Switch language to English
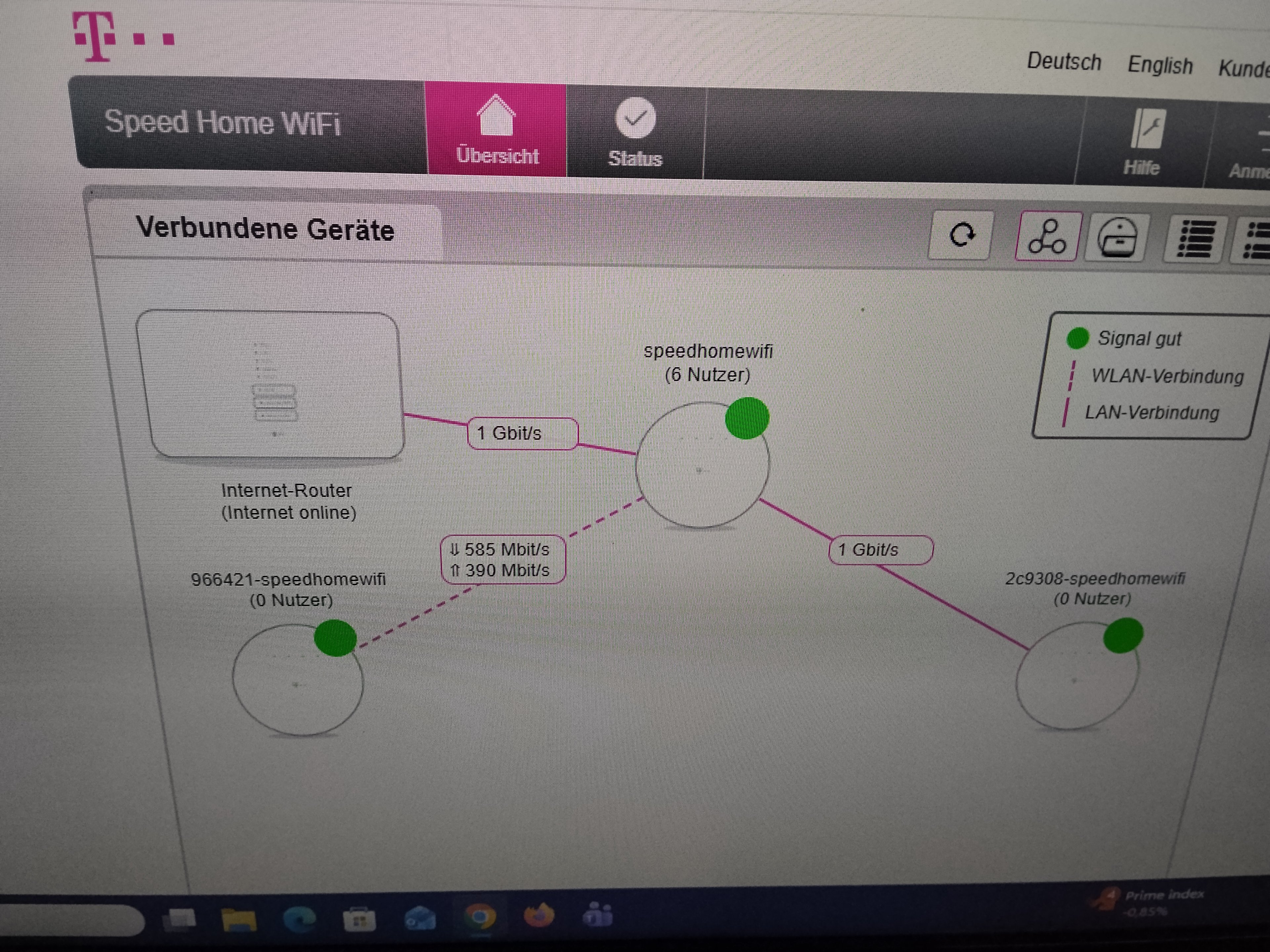This screenshot has height=952, width=1270. tap(1160, 65)
